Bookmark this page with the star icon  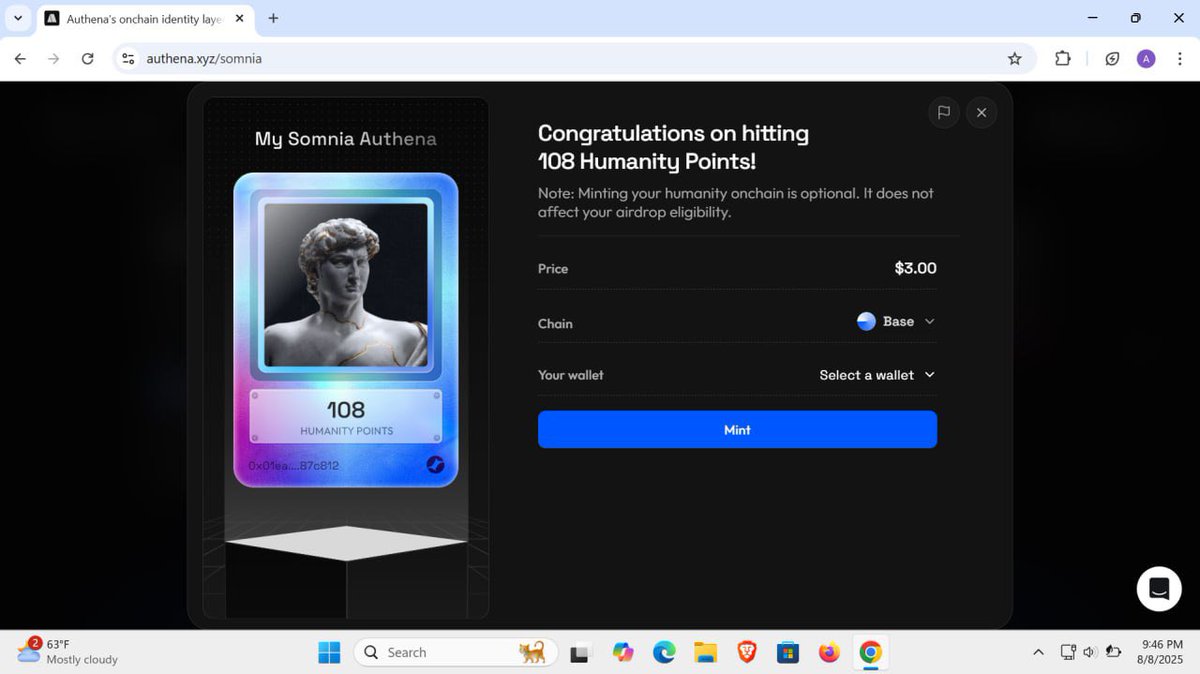[1014, 59]
